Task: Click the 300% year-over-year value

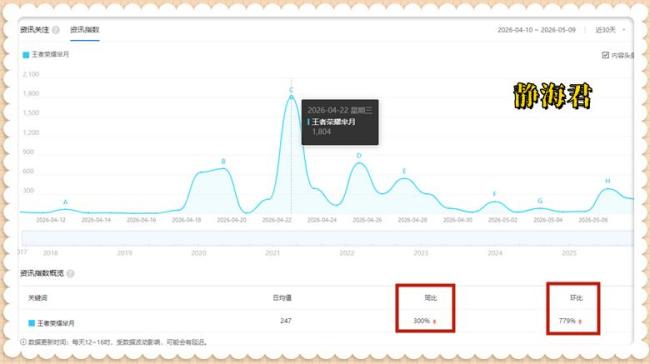Action: click(422, 321)
